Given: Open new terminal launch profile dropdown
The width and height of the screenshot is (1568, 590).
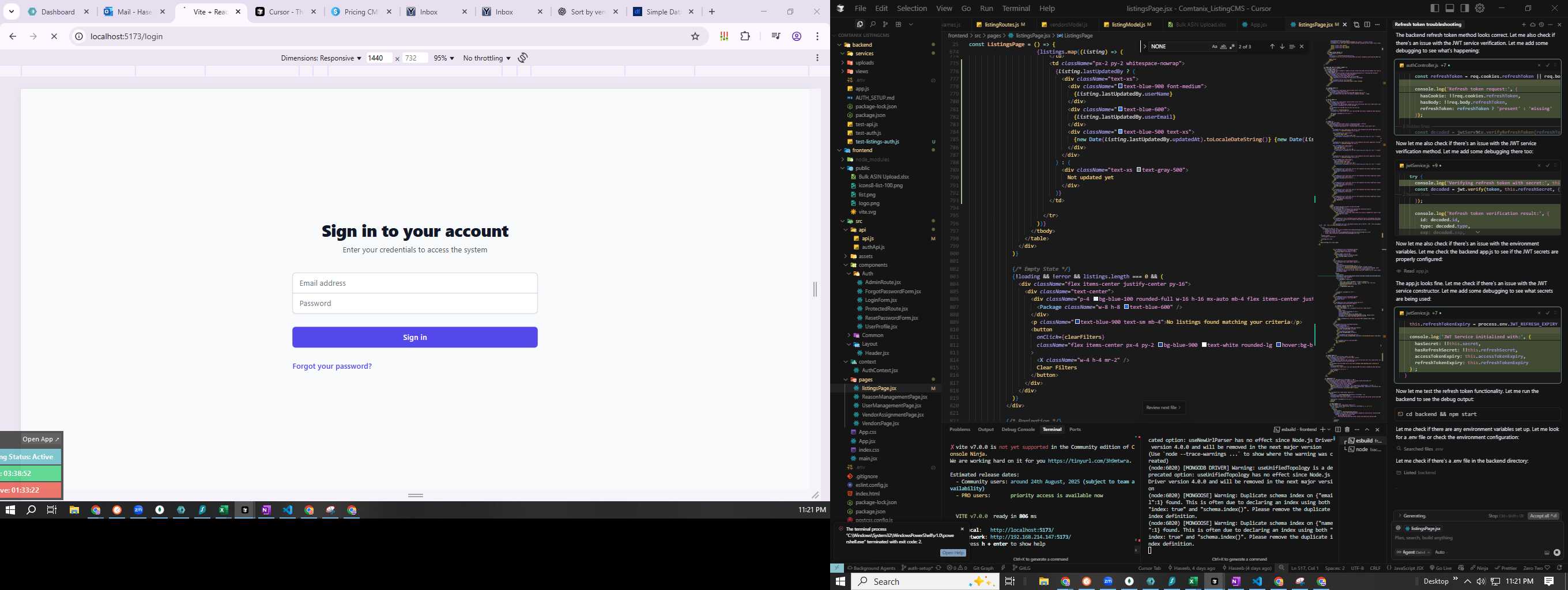Looking at the screenshot, I should point(1329,430).
